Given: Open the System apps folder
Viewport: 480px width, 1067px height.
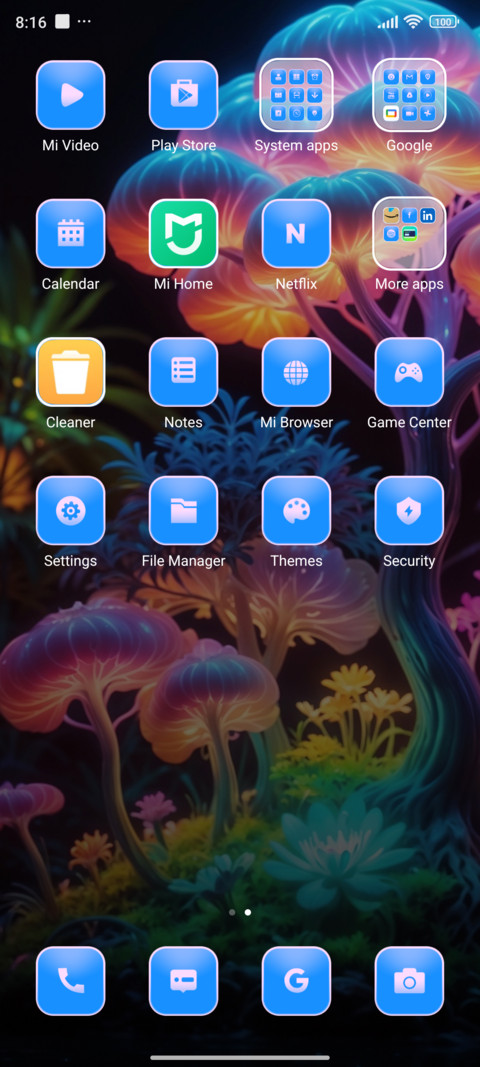Looking at the screenshot, I should click(x=296, y=95).
